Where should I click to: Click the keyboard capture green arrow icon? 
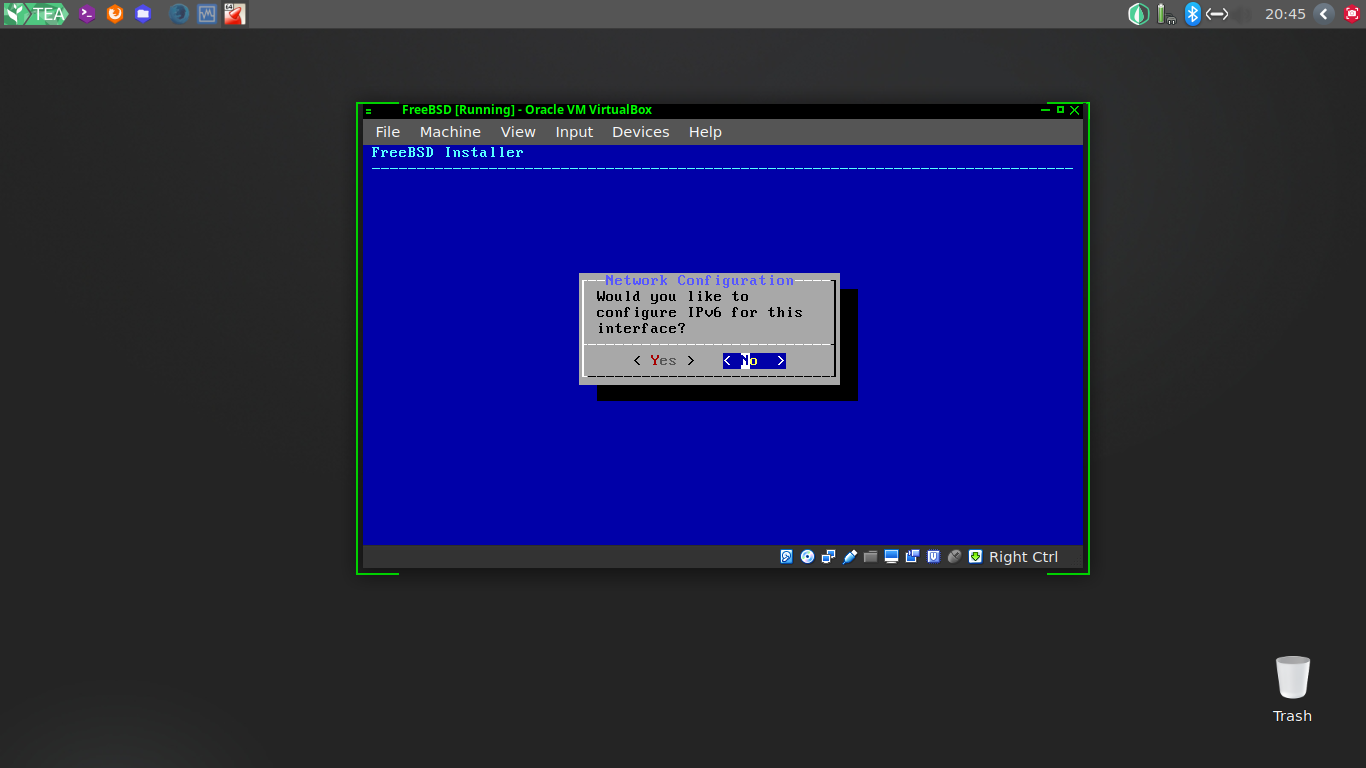975,557
